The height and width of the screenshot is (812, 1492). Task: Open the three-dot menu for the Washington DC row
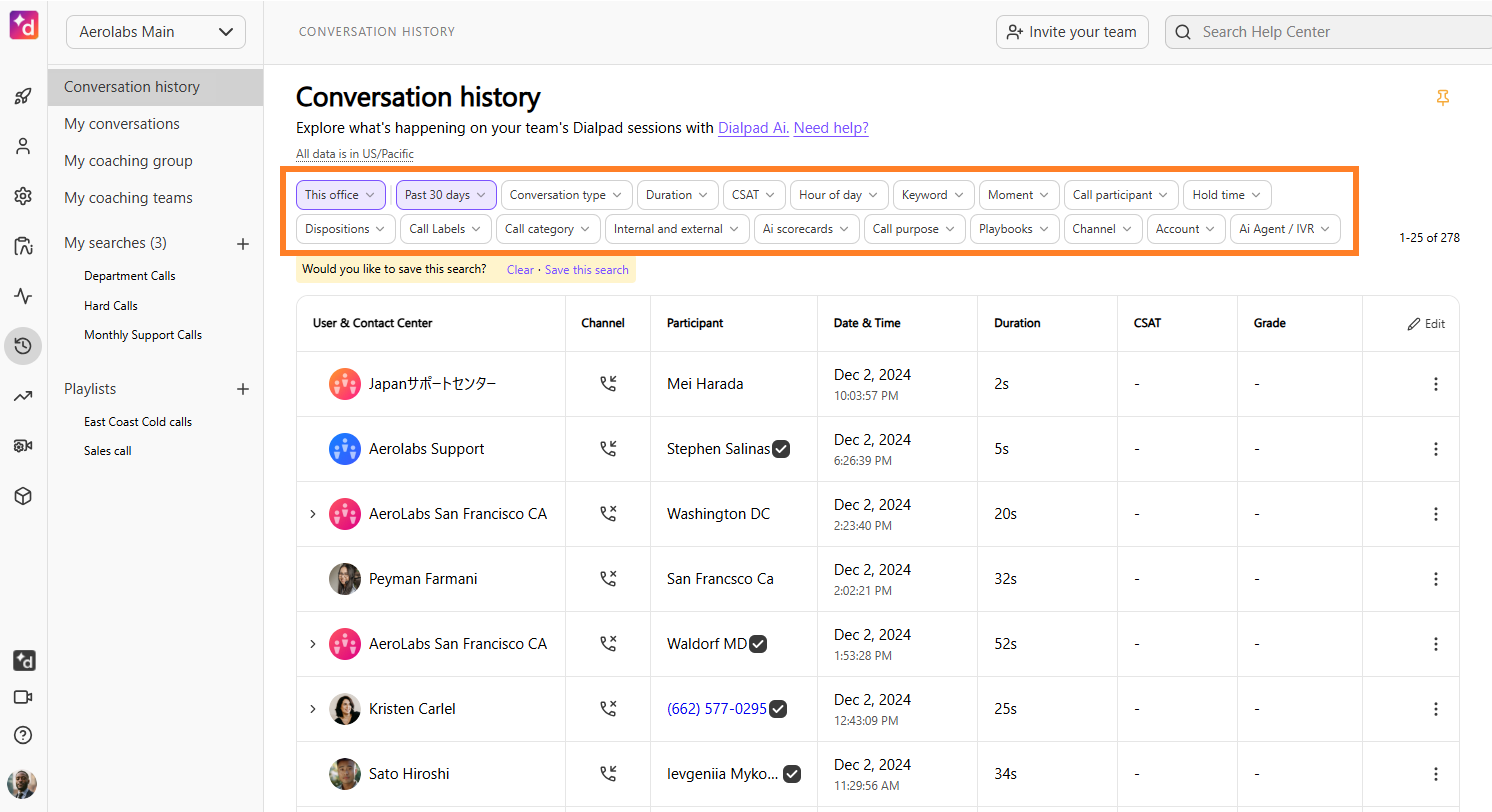(1436, 514)
